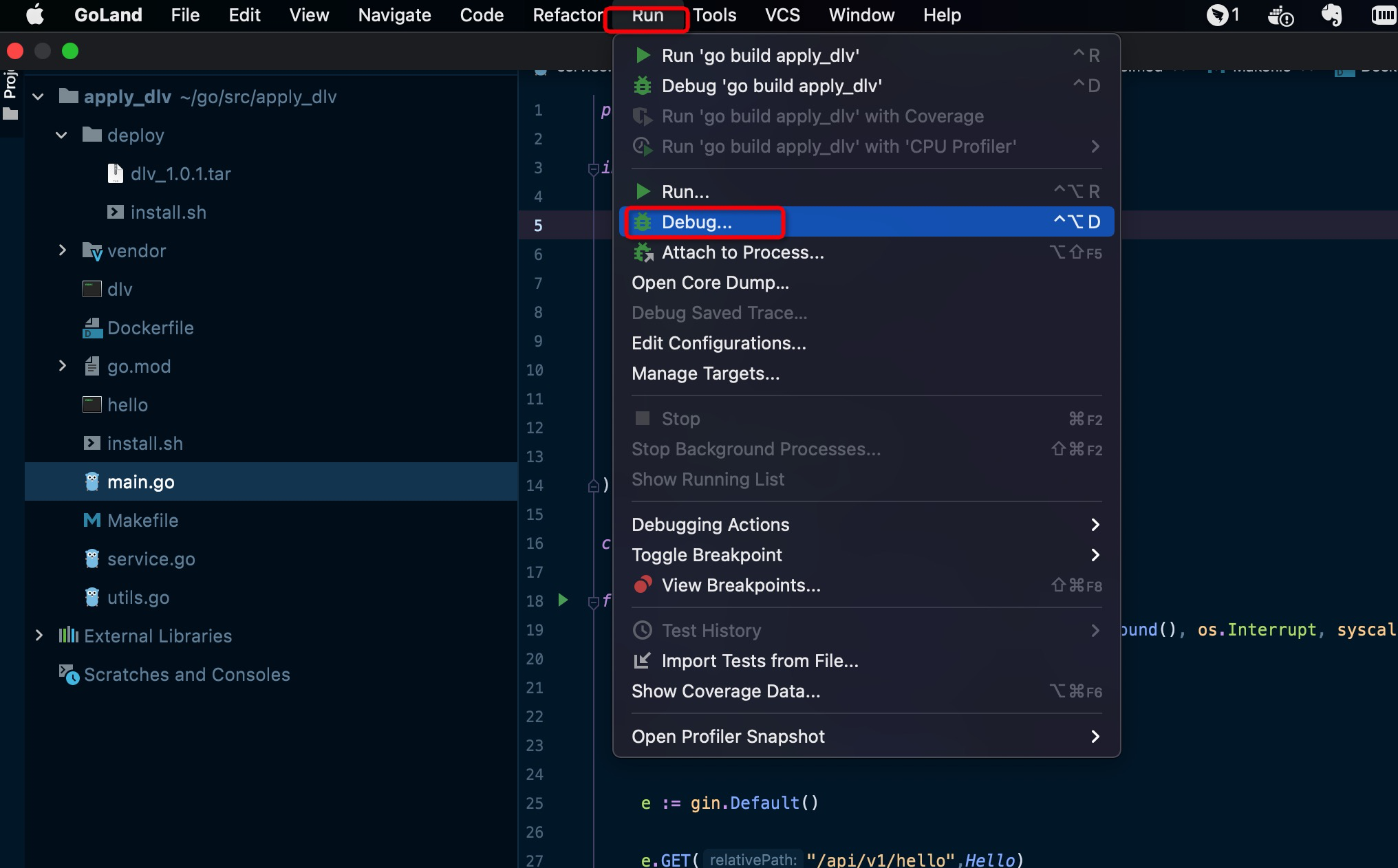Expand the External Libraries node

(x=39, y=636)
